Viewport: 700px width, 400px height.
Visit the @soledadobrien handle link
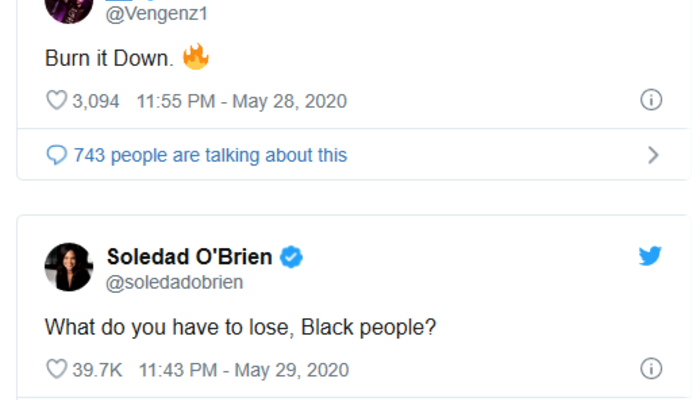click(x=174, y=282)
